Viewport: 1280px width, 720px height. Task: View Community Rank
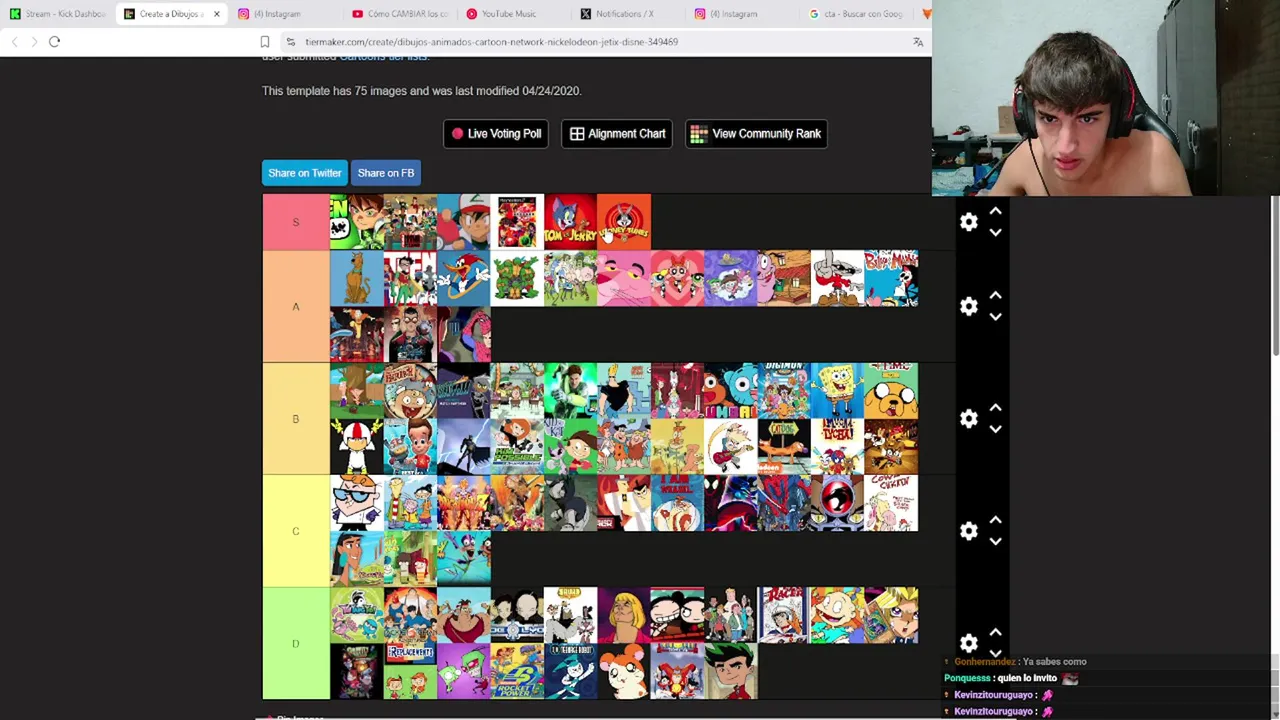coord(756,134)
